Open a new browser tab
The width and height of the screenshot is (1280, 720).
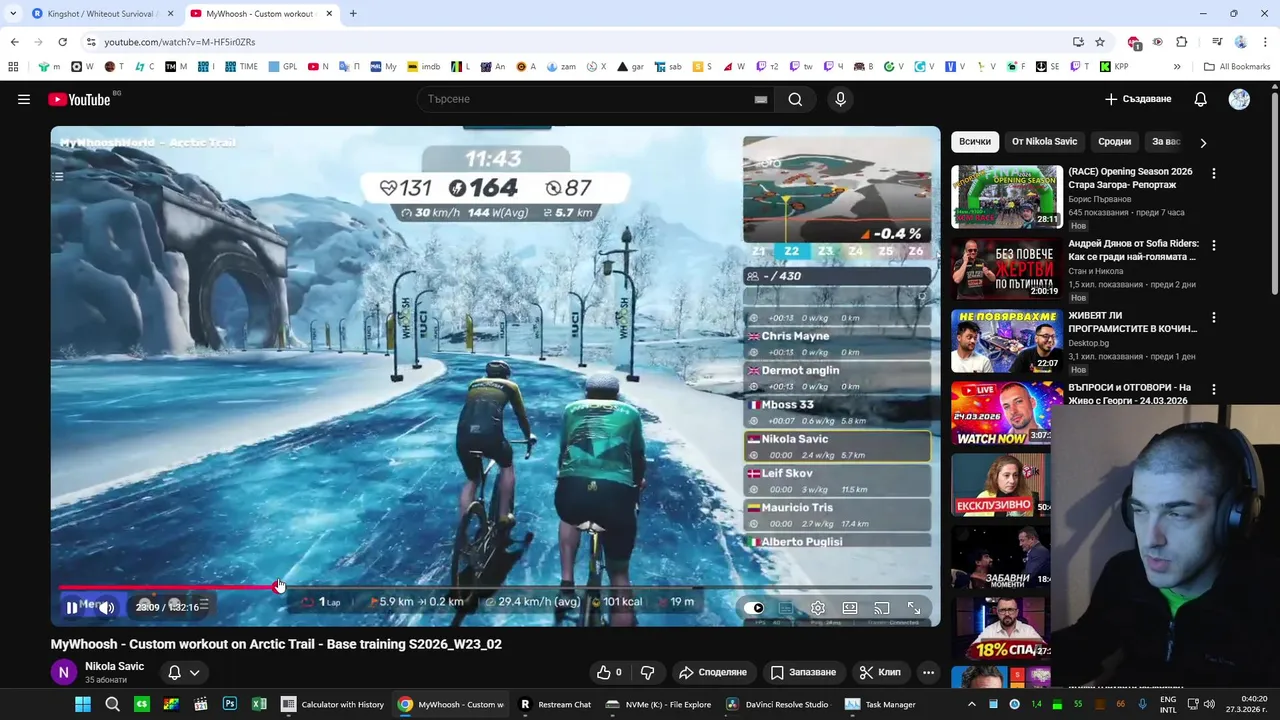click(353, 14)
